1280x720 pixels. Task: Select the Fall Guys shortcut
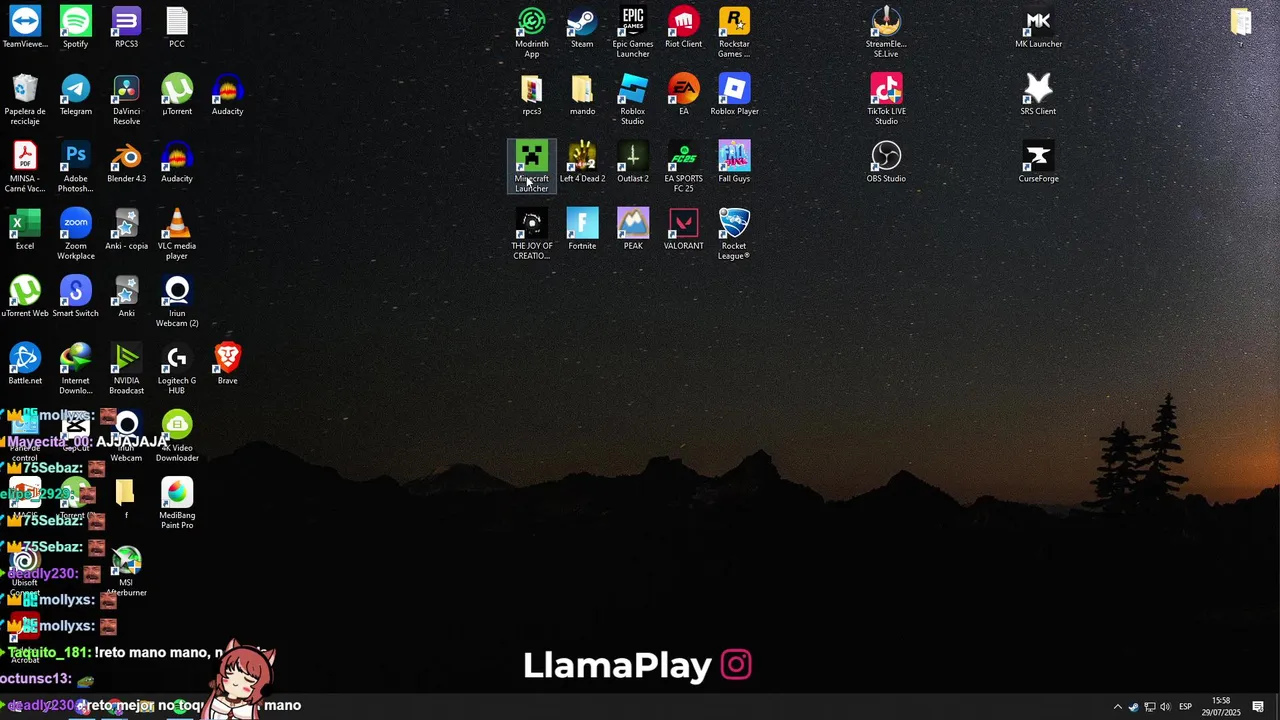pyautogui.click(x=734, y=162)
